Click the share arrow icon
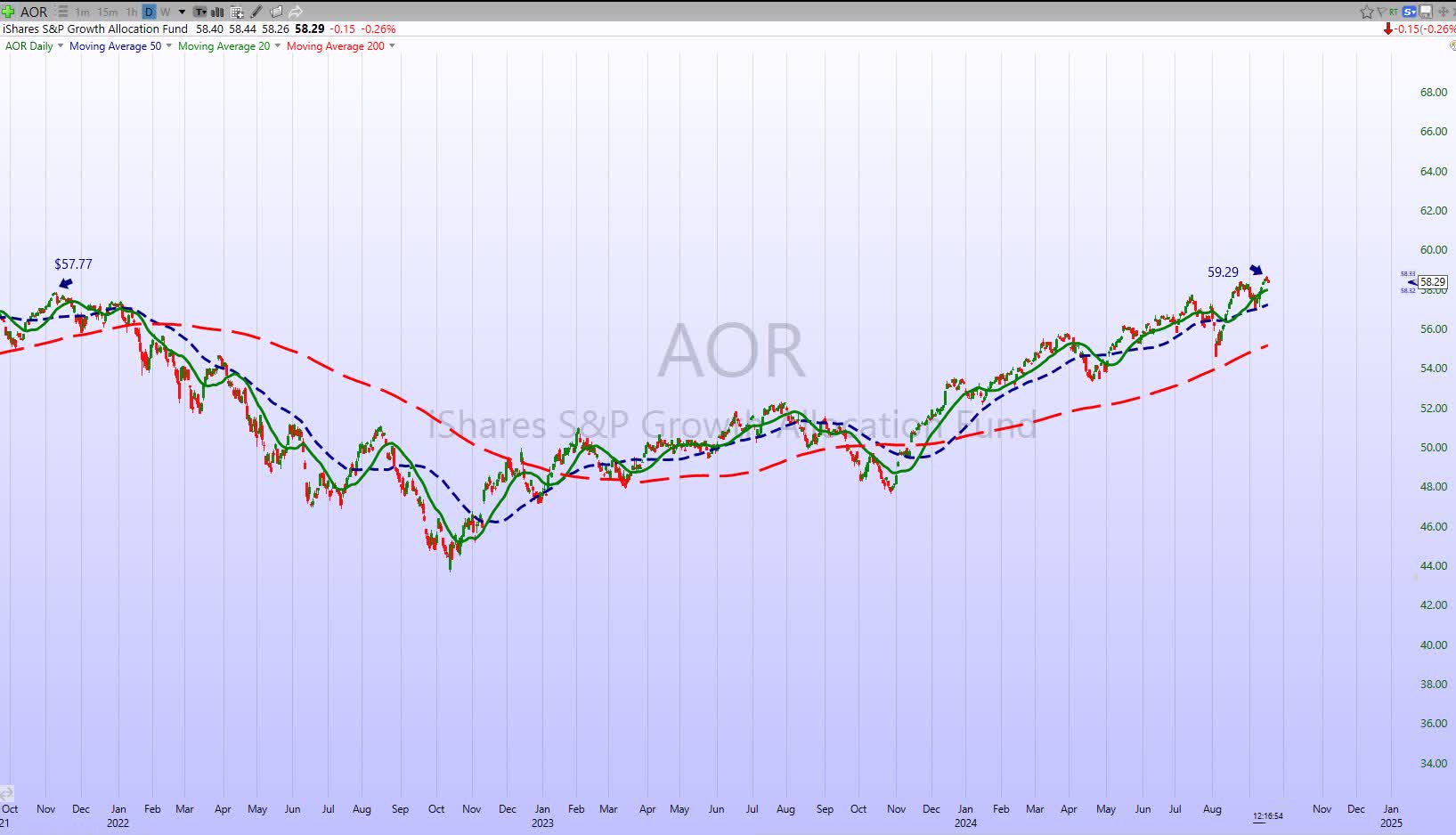 pos(296,12)
